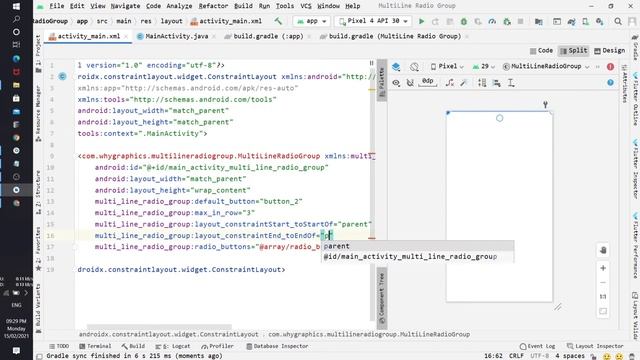Open the MultiLineRadioGroup theme dropdown
640x360 pixels.
coord(546,66)
